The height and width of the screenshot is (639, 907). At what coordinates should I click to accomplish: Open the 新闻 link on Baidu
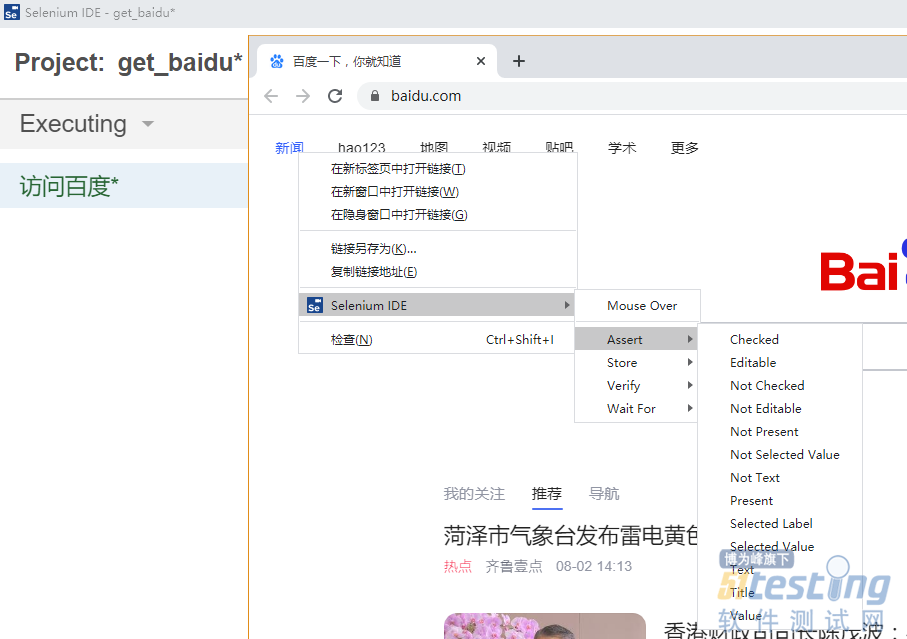(289, 147)
